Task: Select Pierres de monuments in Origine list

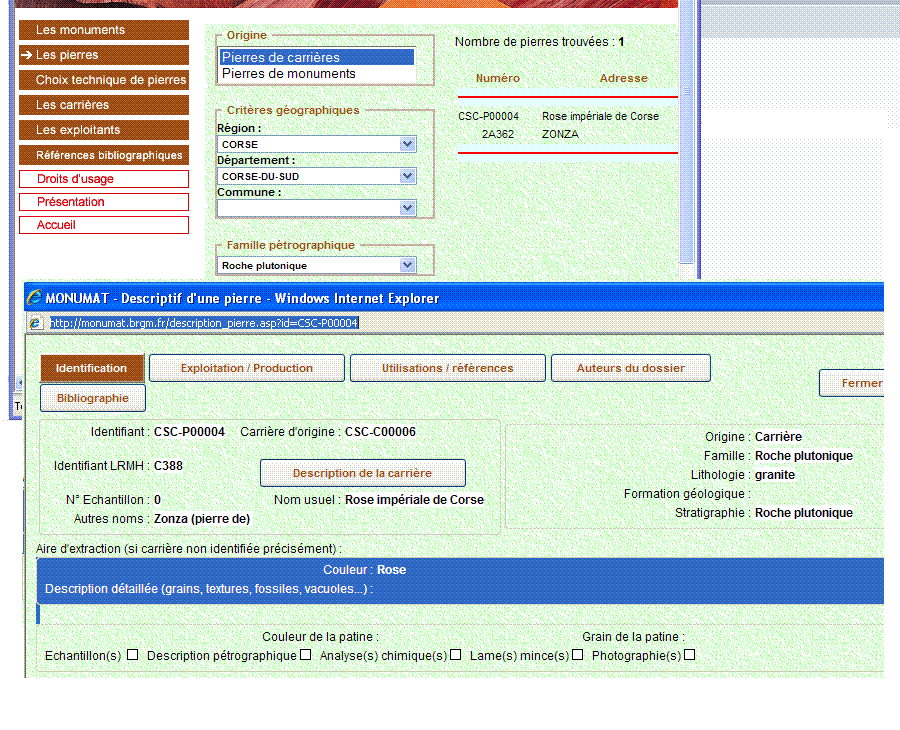Action: [289, 74]
